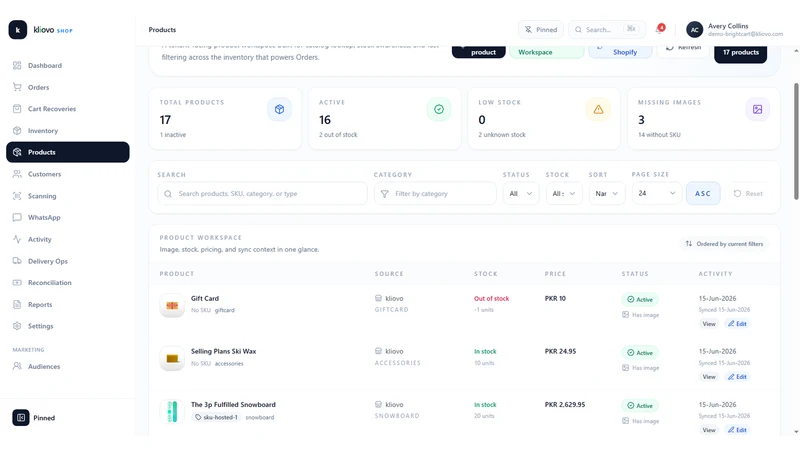The width and height of the screenshot is (800, 450).
Task: View the Gift Card product
Action: [709, 323]
